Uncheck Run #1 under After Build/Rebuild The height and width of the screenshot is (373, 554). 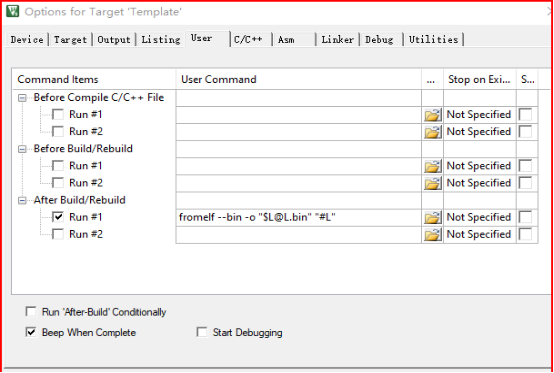pyautogui.click(x=58, y=217)
